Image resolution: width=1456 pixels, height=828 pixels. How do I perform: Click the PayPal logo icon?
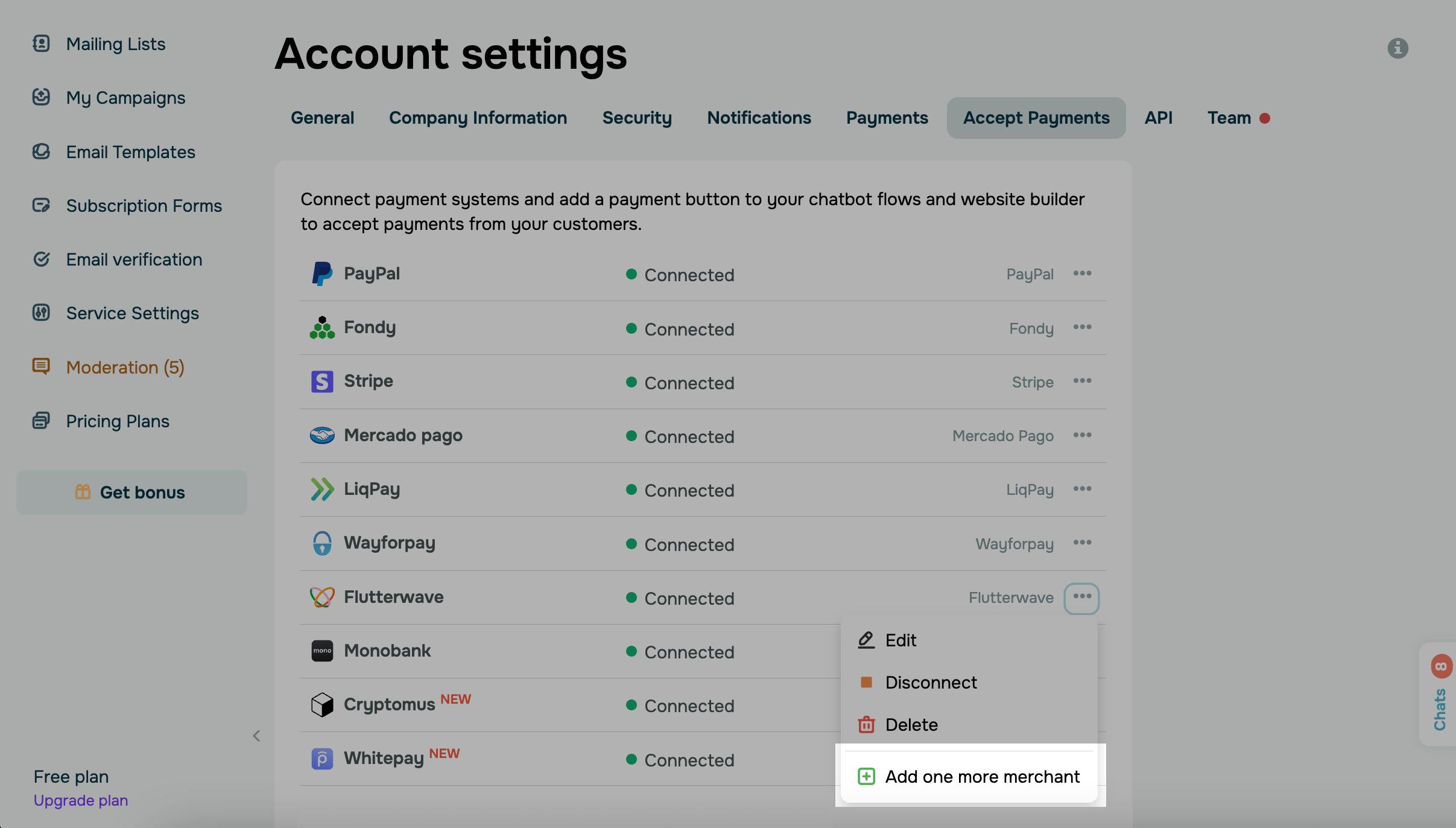322,274
